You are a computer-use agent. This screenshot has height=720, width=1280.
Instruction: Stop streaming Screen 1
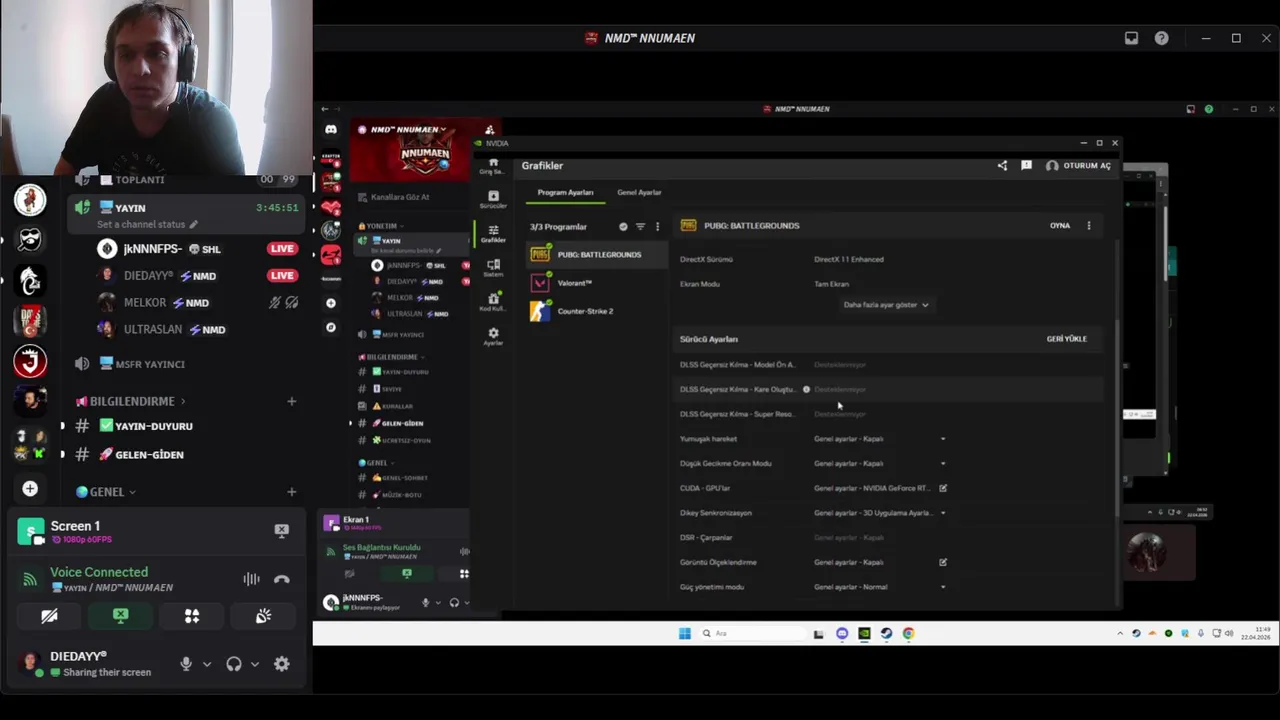[x=282, y=530]
